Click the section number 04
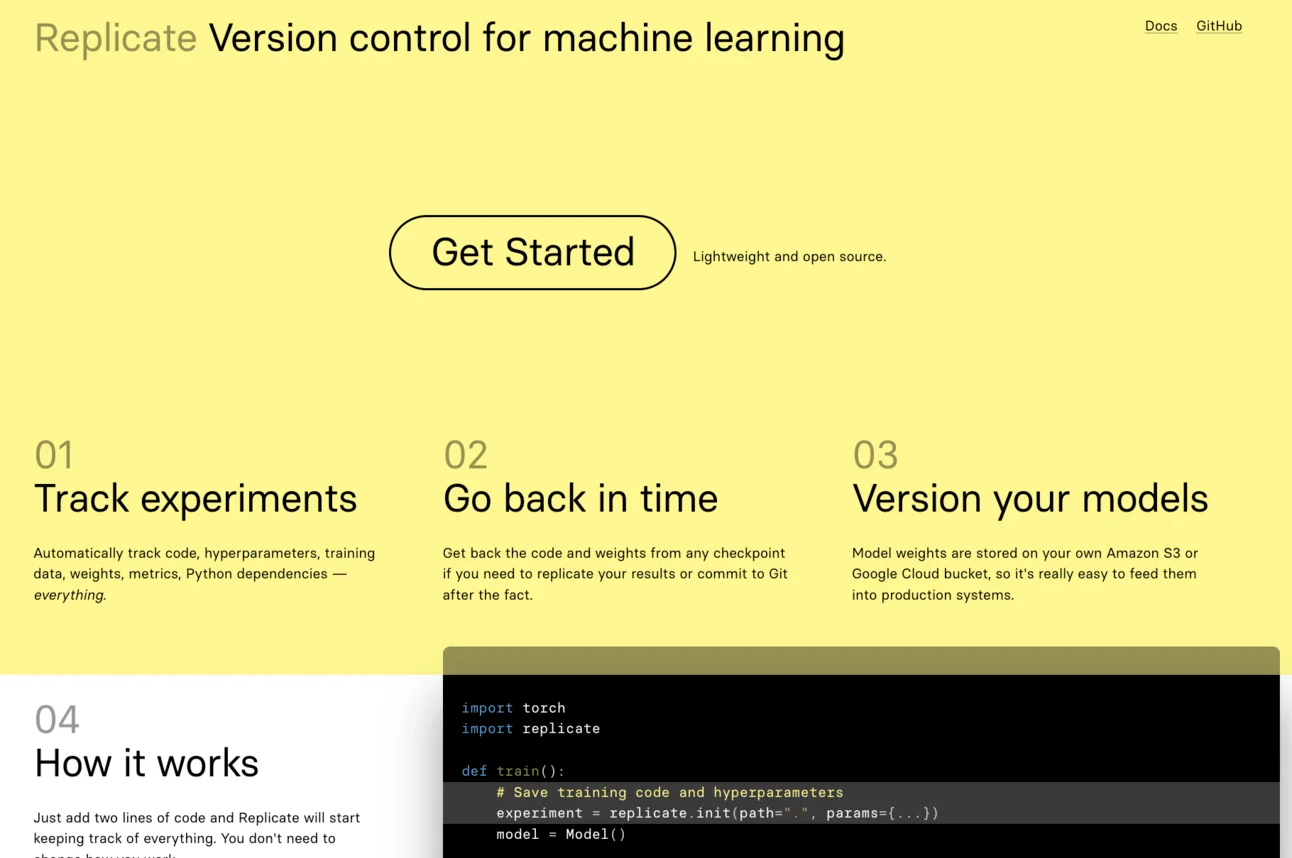 pyautogui.click(x=57, y=720)
